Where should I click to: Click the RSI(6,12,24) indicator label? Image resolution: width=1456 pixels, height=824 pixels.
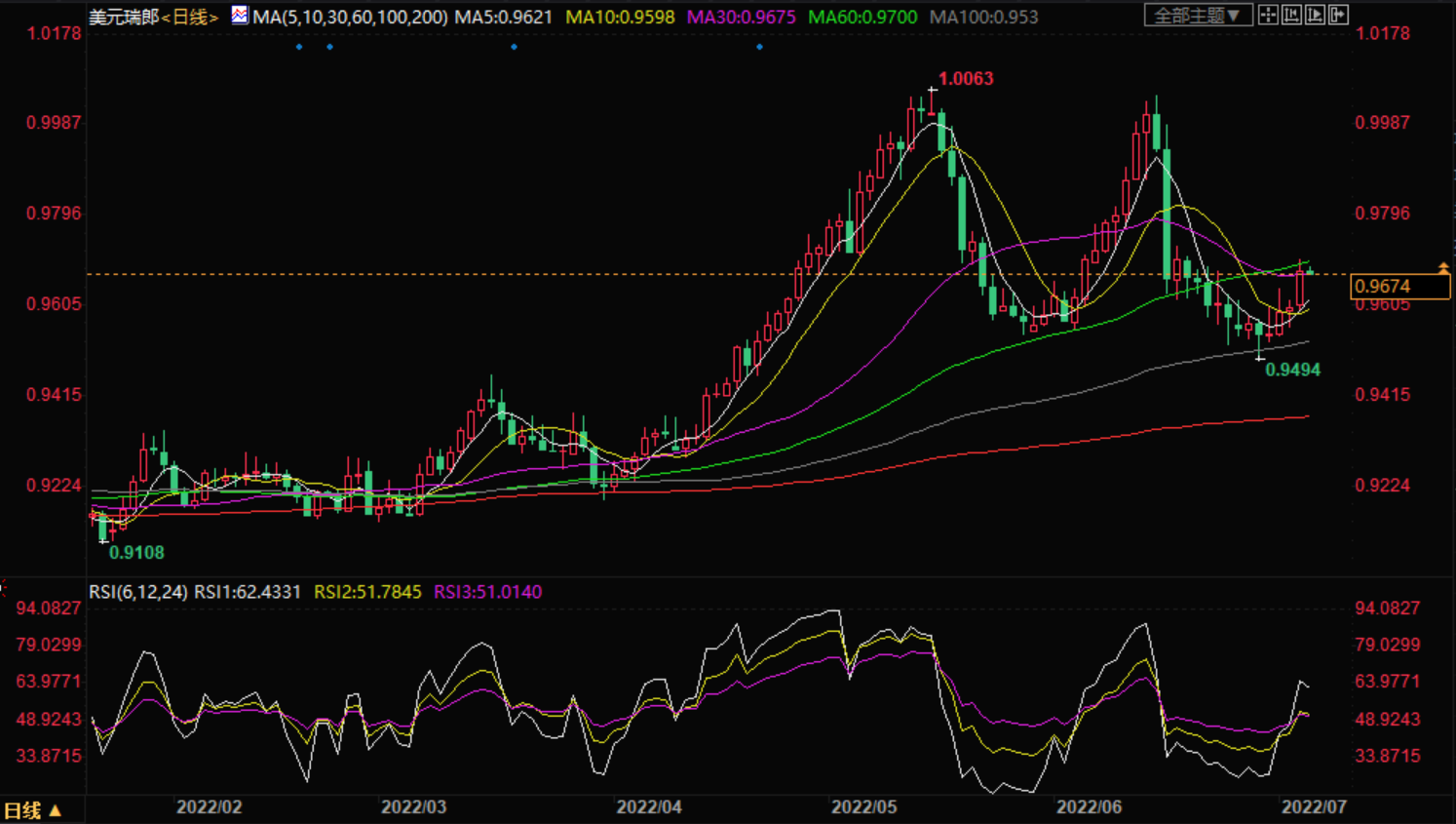pos(138,592)
